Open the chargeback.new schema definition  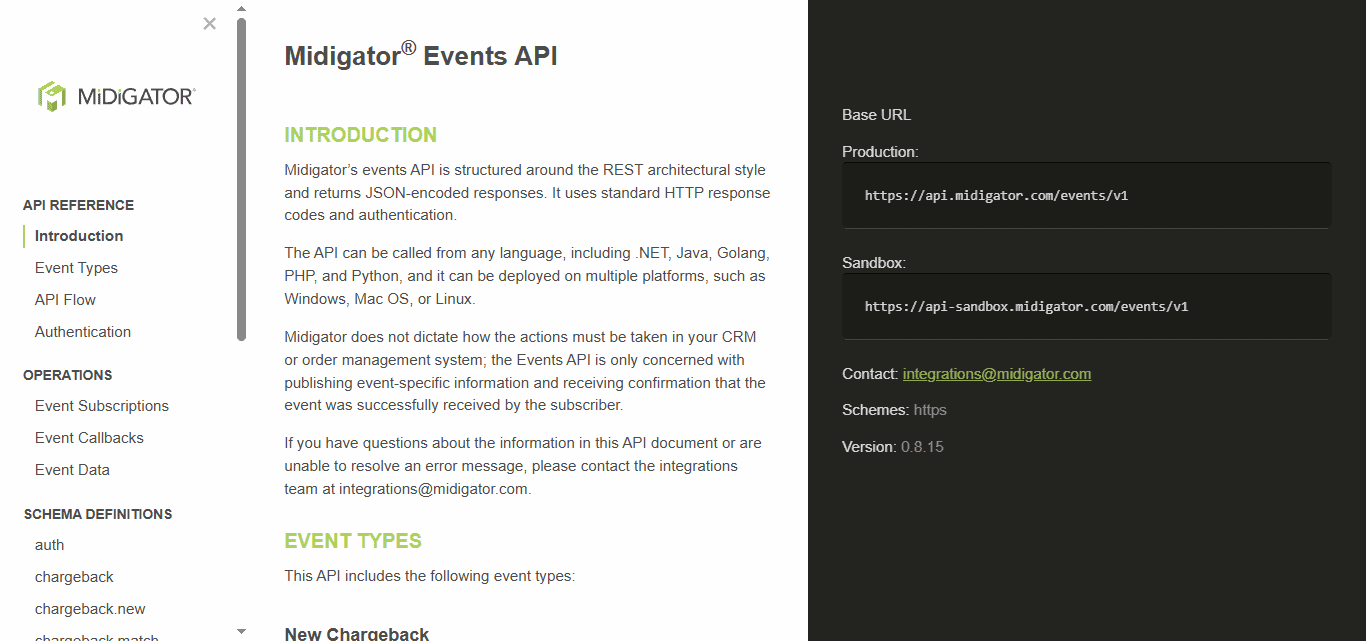(90, 609)
